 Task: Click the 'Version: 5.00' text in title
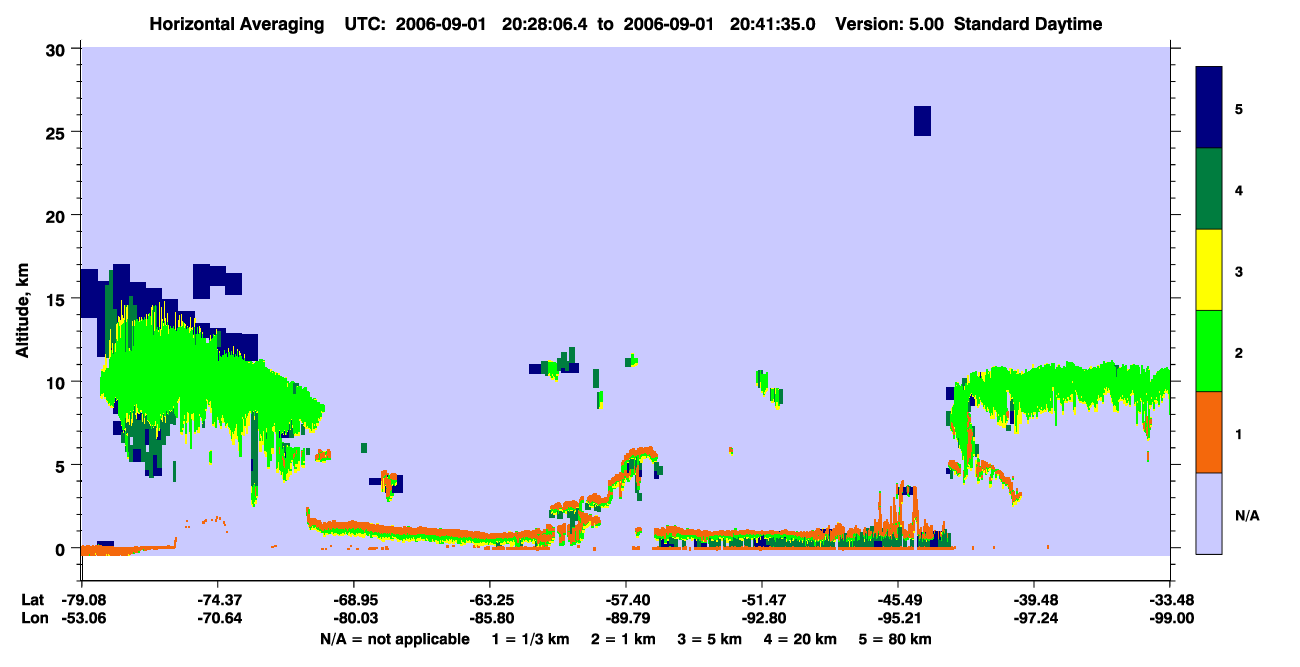point(892,24)
